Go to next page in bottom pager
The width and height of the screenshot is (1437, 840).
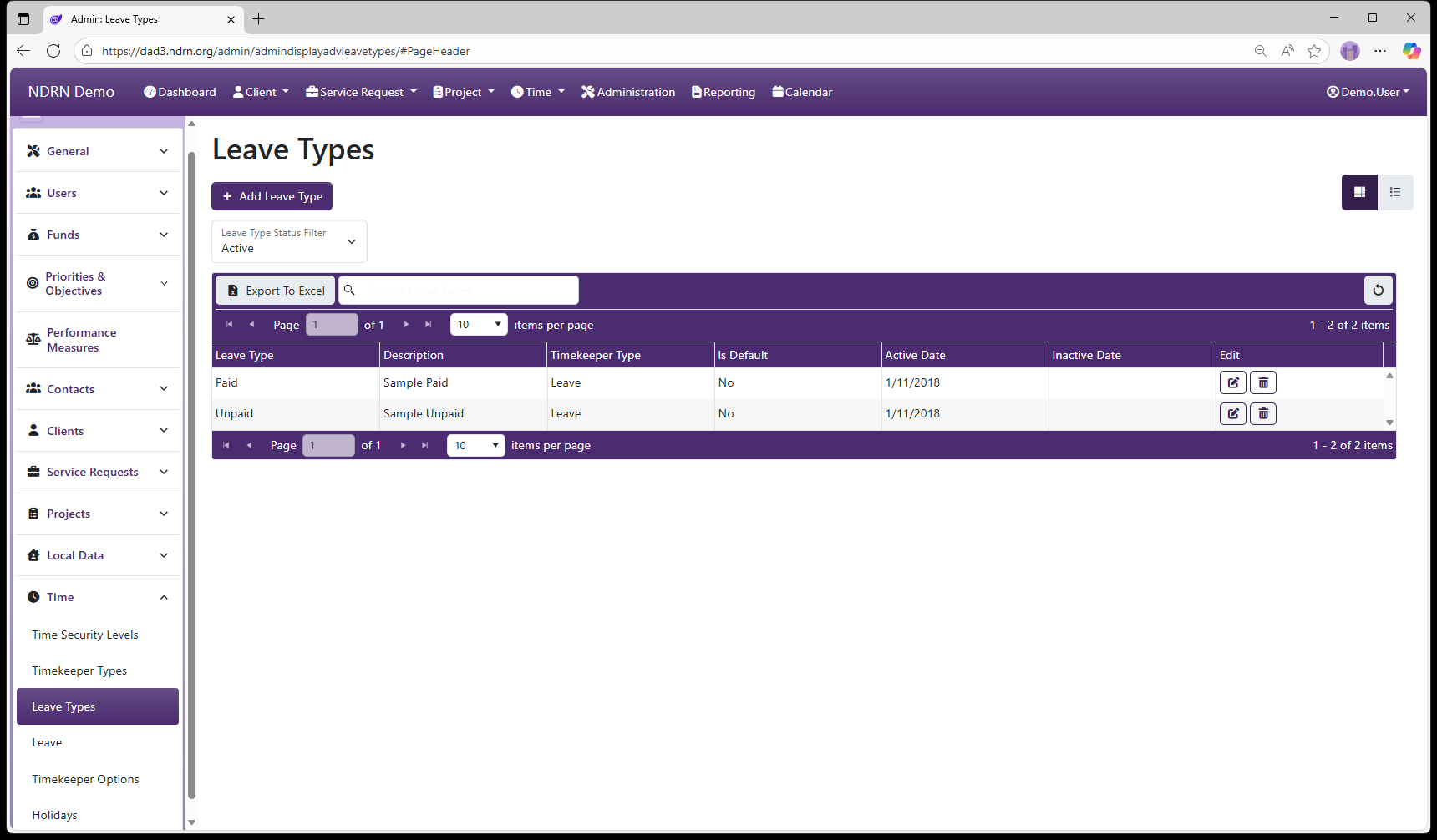(x=403, y=445)
